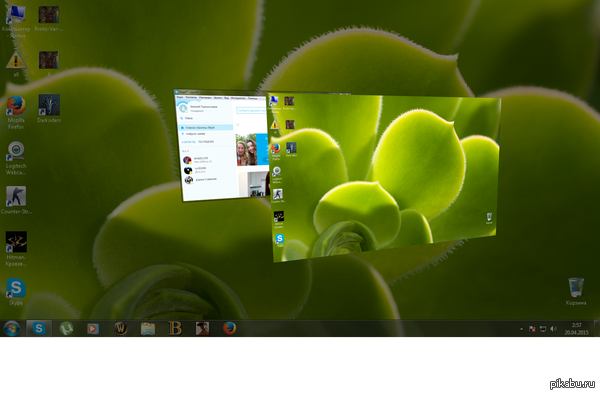Open the volume speaker tray icon
The image size is (600, 395).
pyautogui.click(x=553, y=329)
